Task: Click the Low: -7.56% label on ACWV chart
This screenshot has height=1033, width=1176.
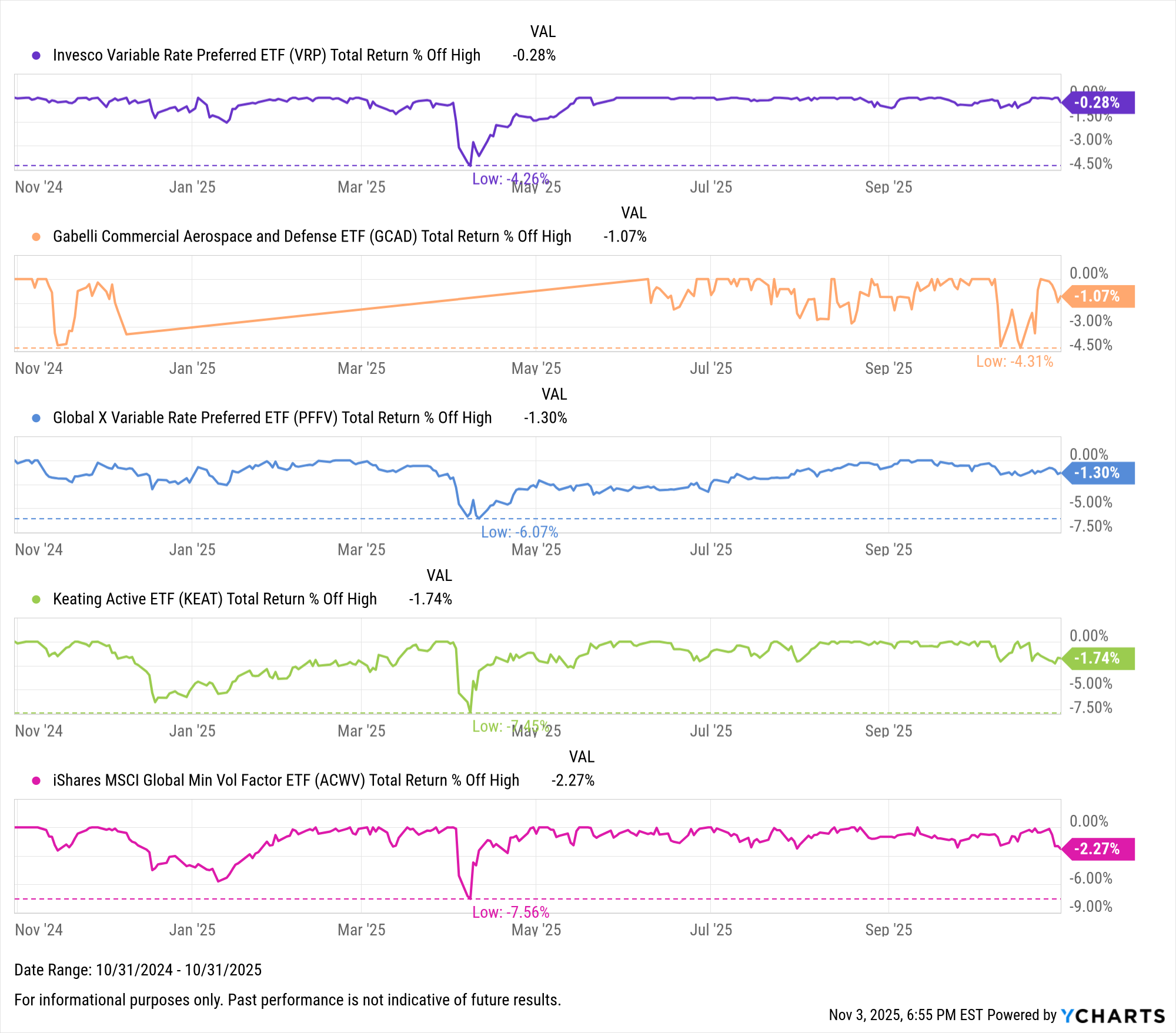Action: tap(510, 912)
